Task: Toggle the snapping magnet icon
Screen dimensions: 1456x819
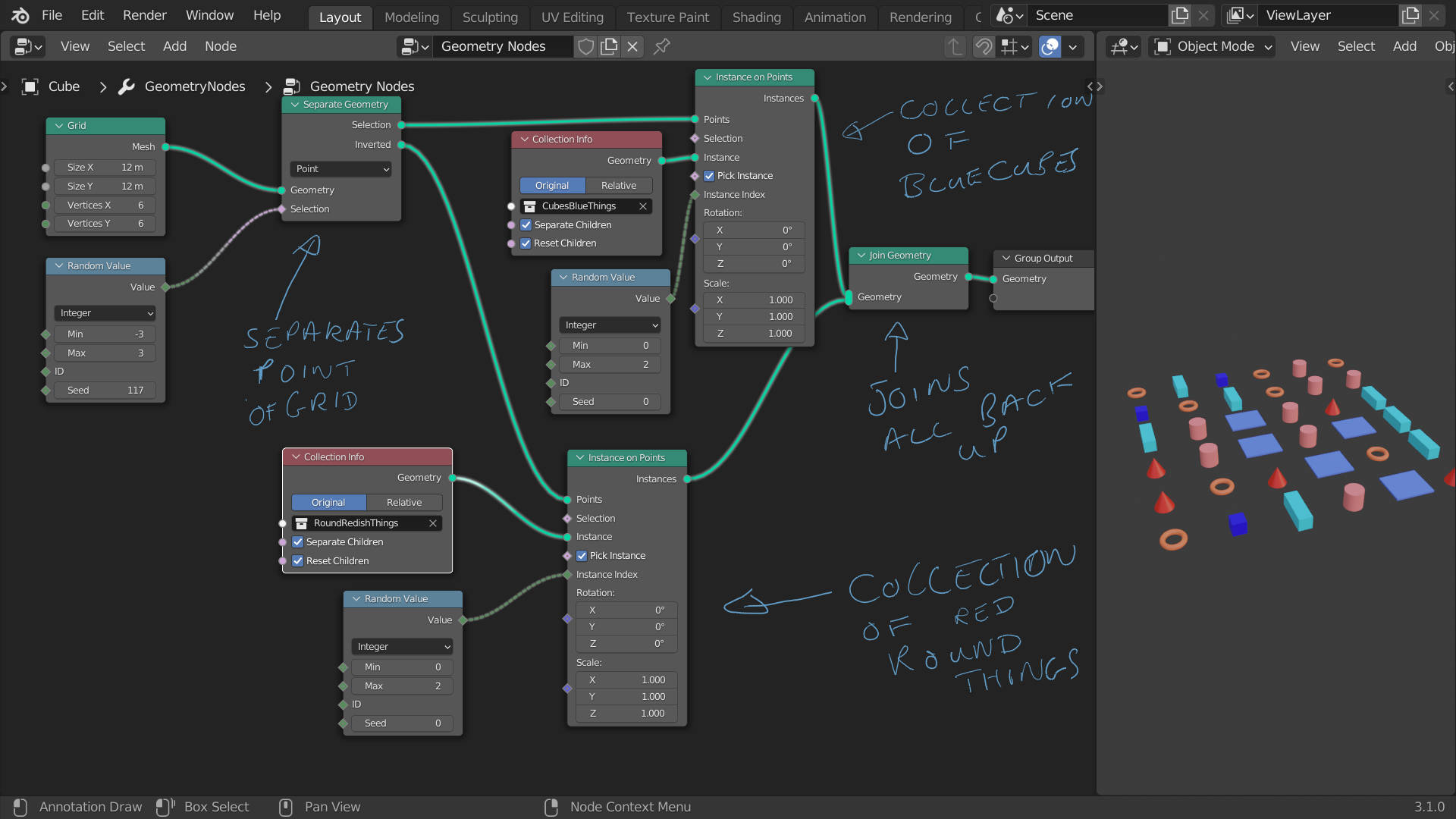Action: coord(984,46)
